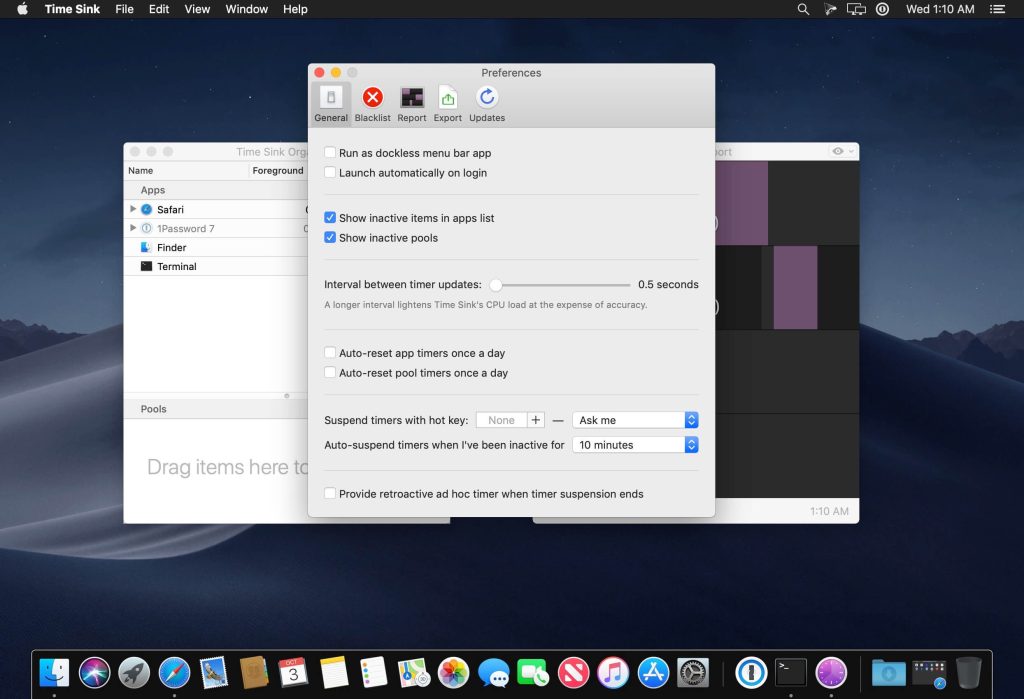Screen dimensions: 1024x699
Task: Open 1Password from the Dock
Action: click(x=750, y=672)
